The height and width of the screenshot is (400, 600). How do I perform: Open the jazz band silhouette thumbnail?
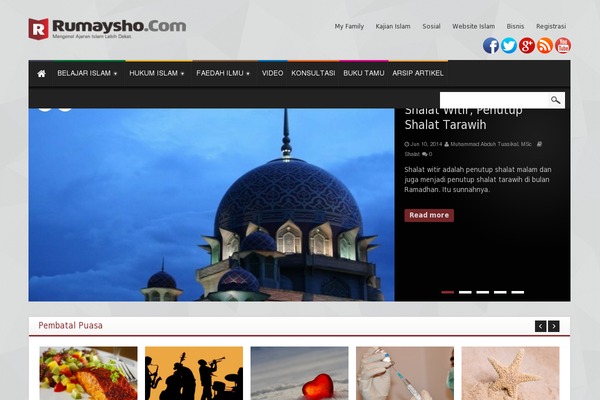[x=194, y=373]
